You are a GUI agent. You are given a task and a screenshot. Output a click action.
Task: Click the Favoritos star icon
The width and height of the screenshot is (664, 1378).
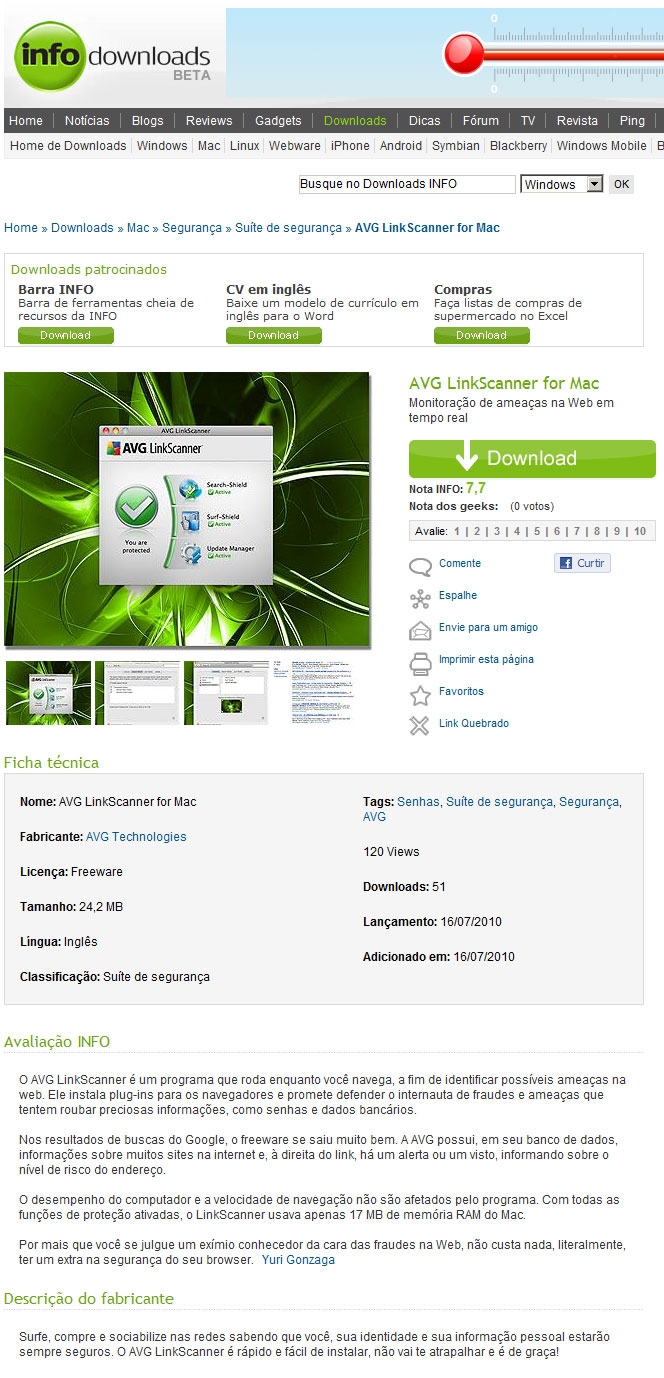420,695
